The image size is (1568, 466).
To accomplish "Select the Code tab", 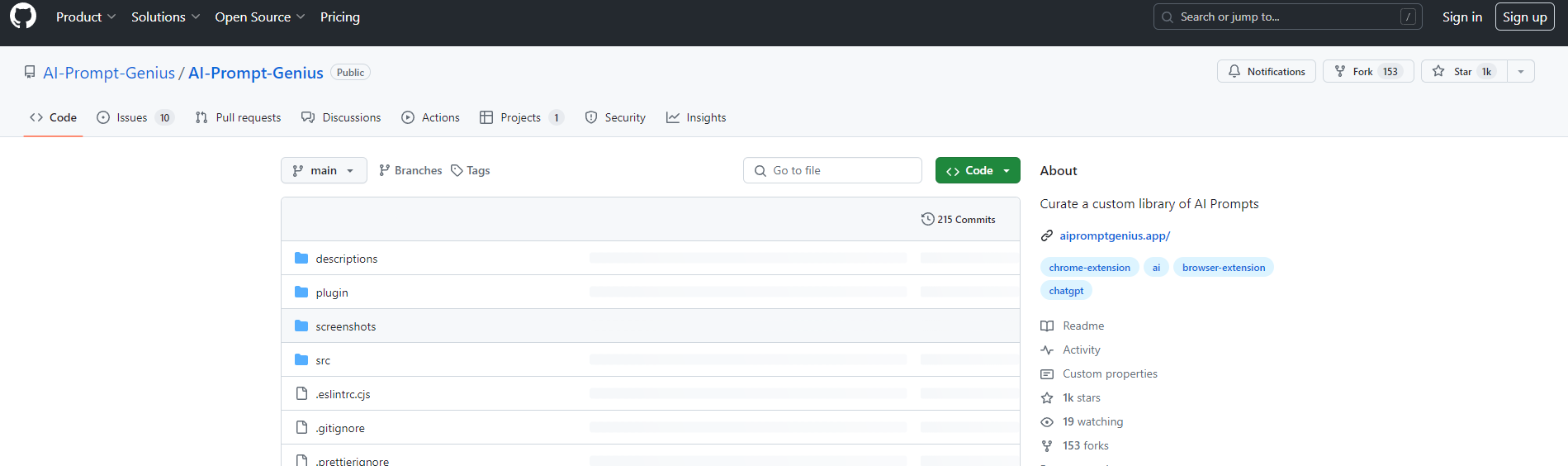I will tap(54, 117).
